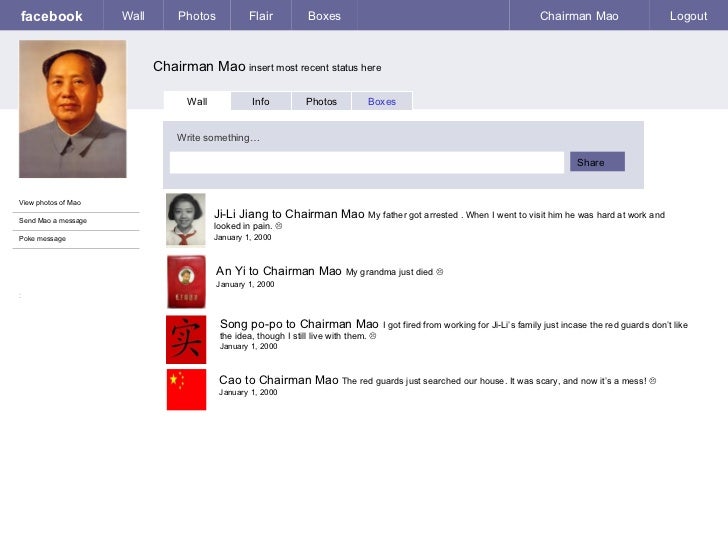Click the facebook logo in header
This screenshot has height=546, width=728.
click(x=52, y=16)
